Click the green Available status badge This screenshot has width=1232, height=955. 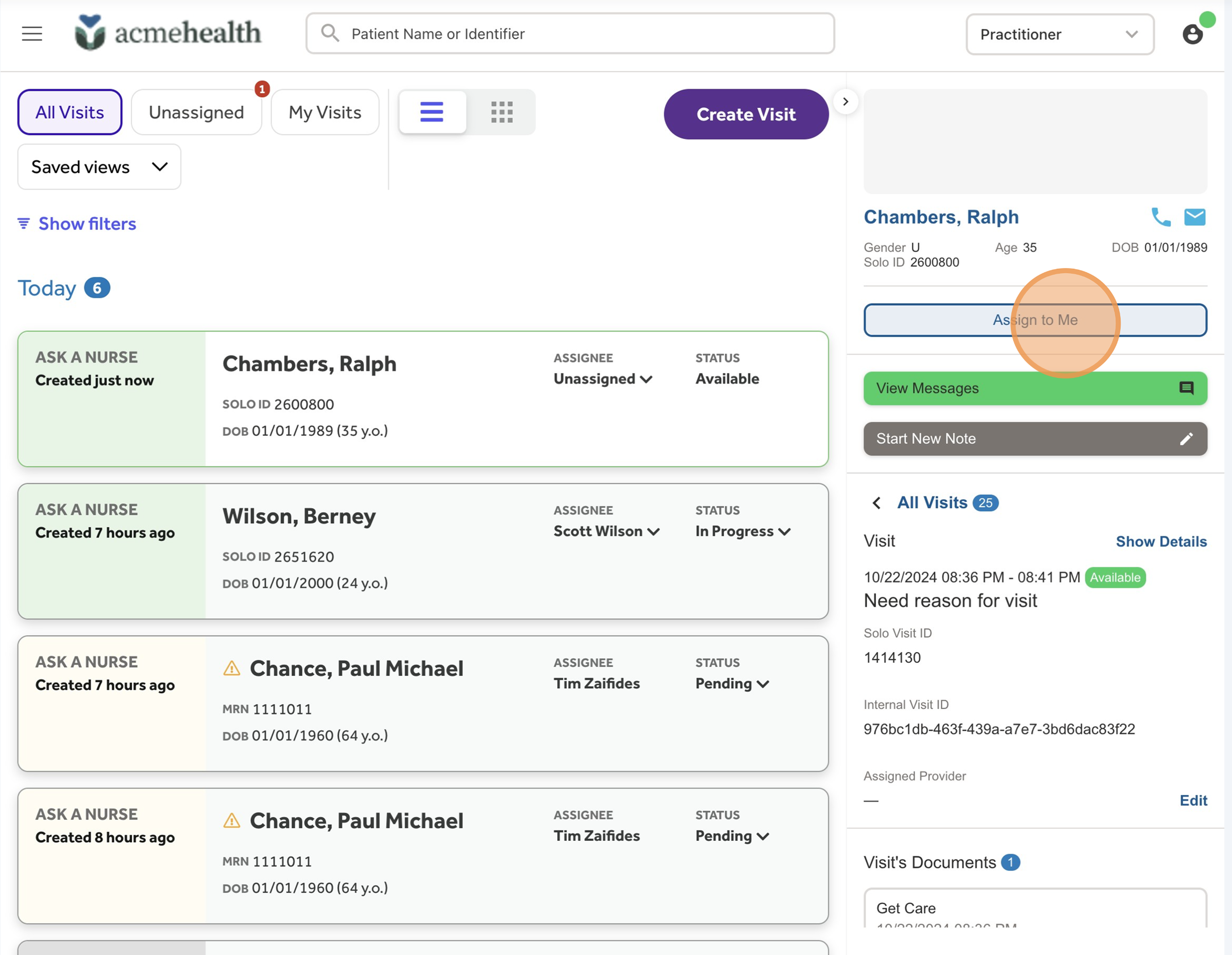(x=1115, y=578)
